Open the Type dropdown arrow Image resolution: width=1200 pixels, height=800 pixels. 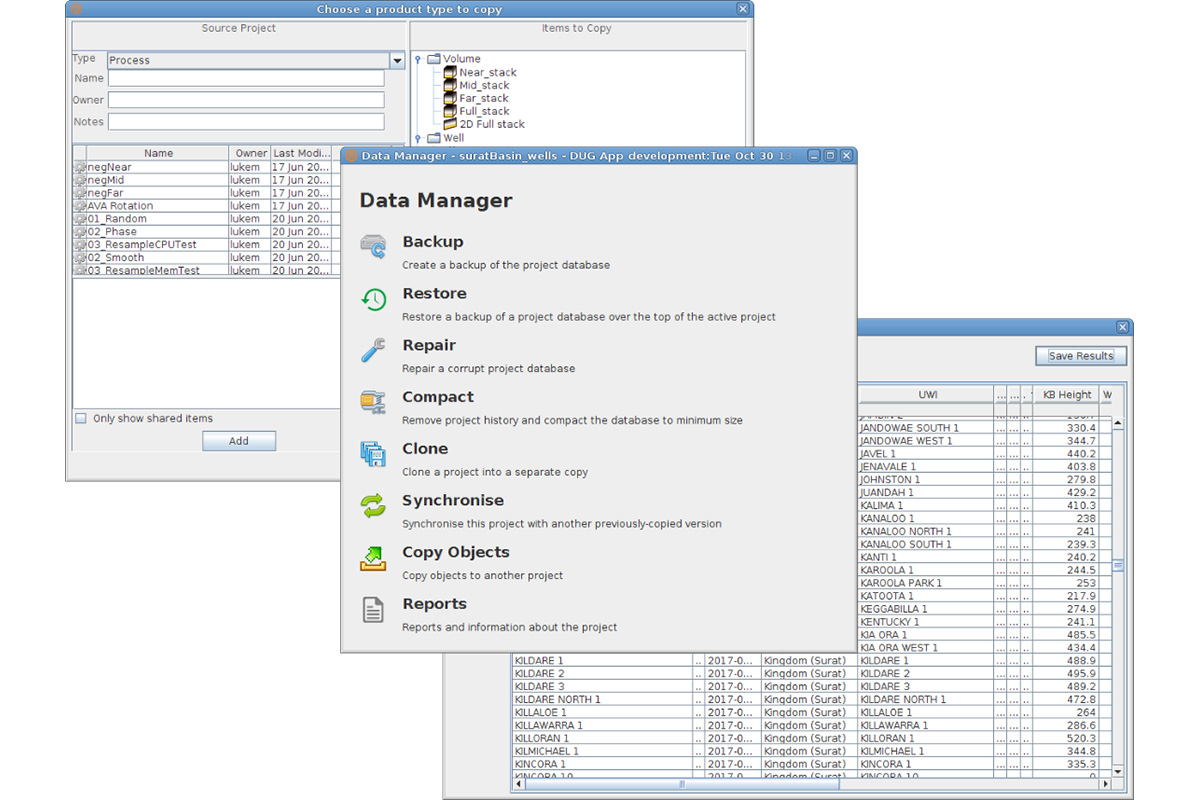coord(397,61)
